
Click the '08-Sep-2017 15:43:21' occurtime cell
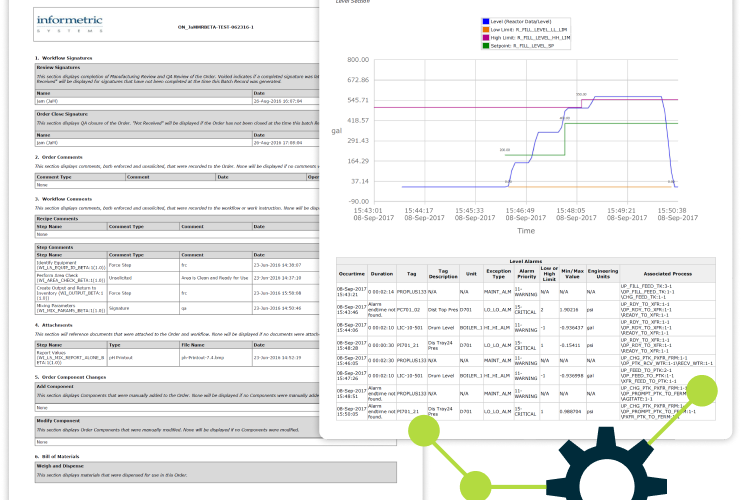coord(352,292)
